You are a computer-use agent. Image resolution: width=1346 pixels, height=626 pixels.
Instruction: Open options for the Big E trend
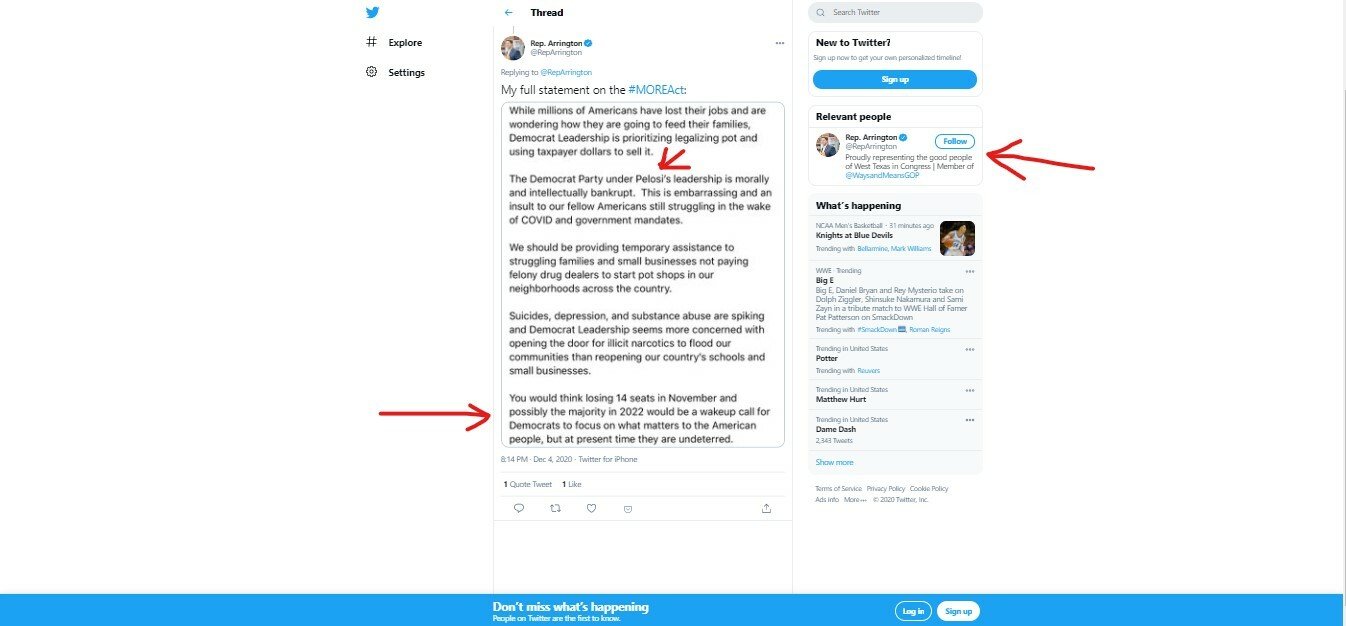[x=969, y=271]
